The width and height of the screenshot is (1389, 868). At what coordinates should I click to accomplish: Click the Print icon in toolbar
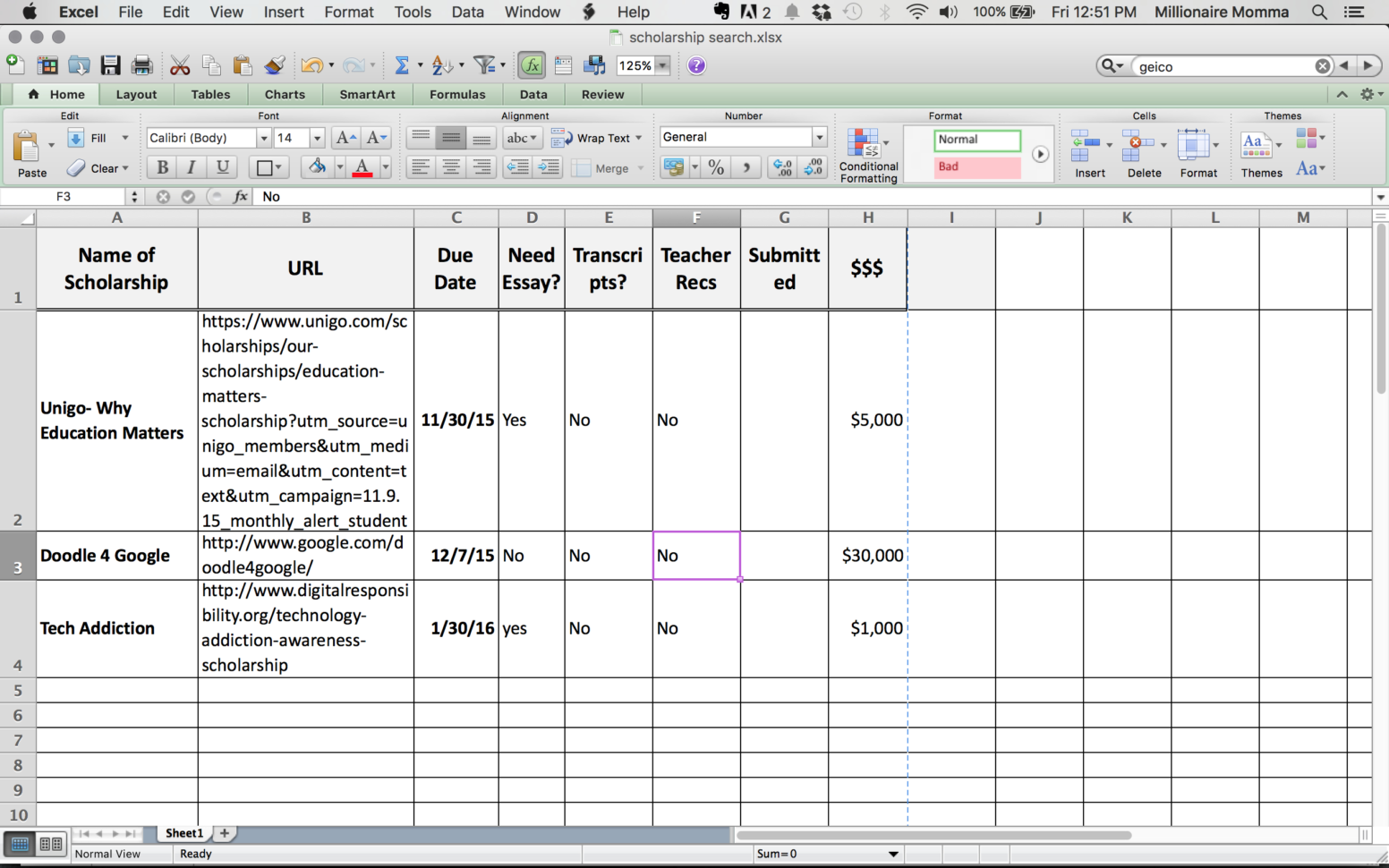pyautogui.click(x=141, y=65)
